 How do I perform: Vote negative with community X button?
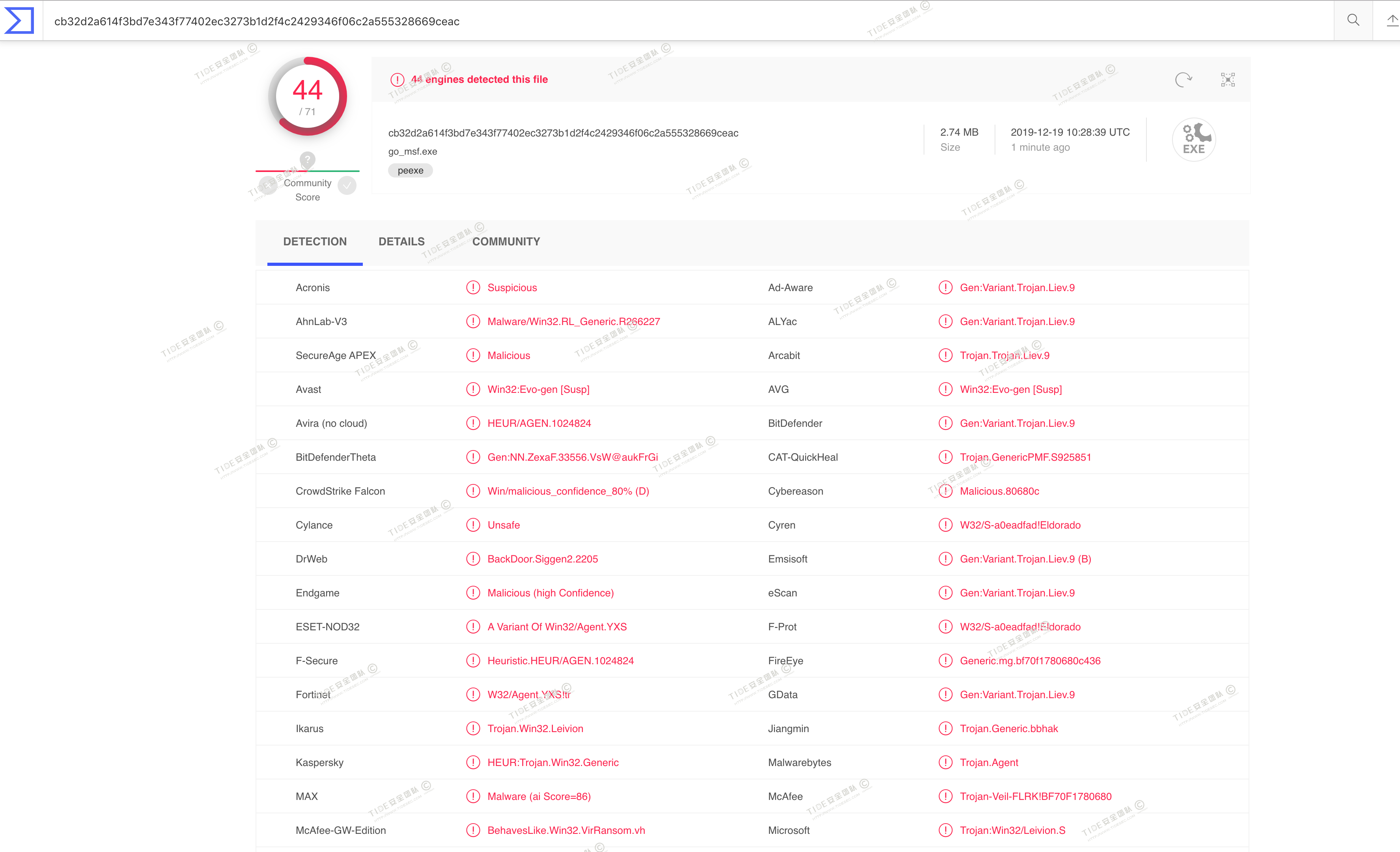[x=268, y=185]
